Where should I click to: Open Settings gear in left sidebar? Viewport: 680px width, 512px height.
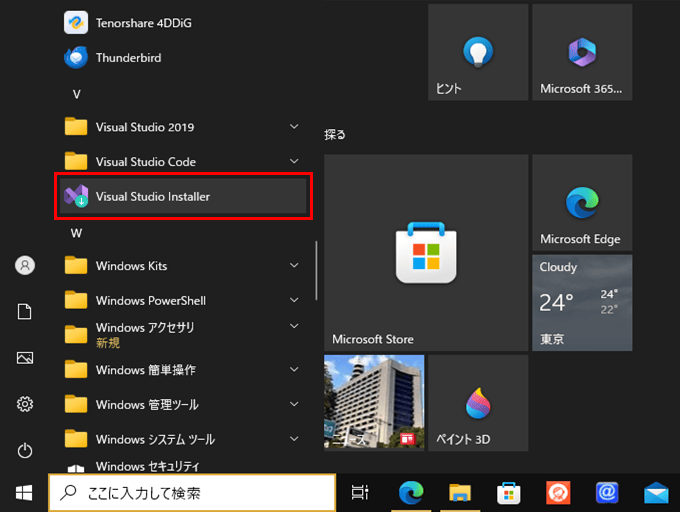pyautogui.click(x=25, y=404)
